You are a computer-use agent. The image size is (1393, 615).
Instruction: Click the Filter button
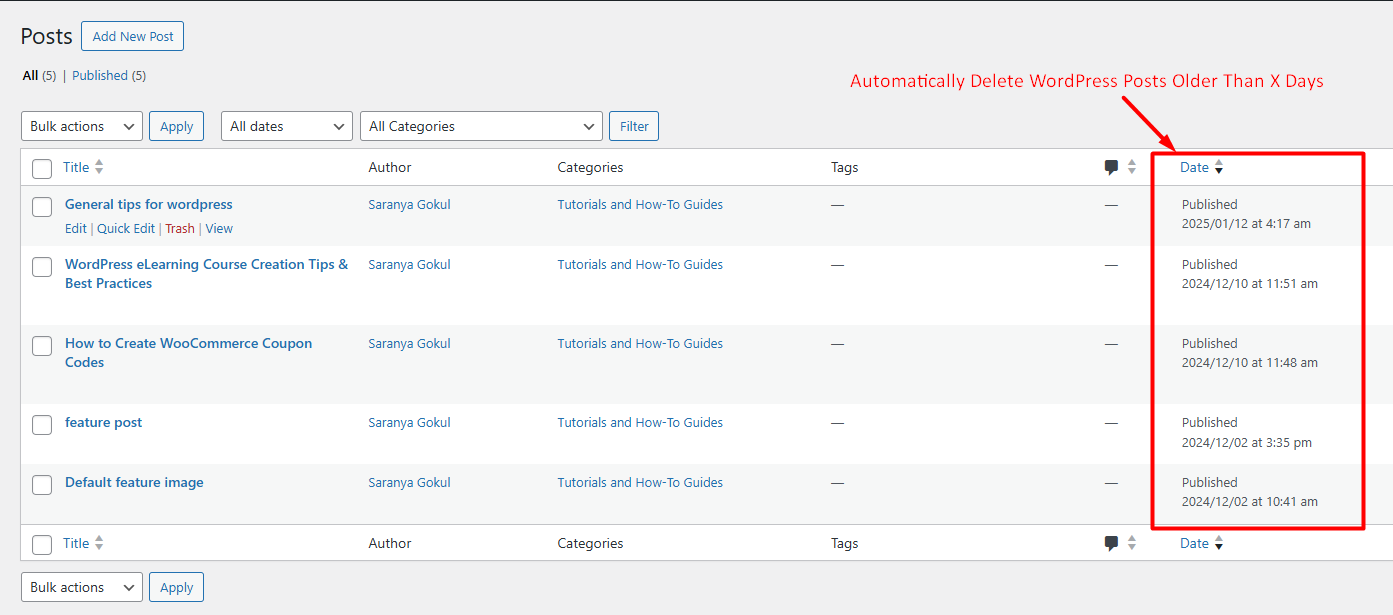tap(634, 126)
